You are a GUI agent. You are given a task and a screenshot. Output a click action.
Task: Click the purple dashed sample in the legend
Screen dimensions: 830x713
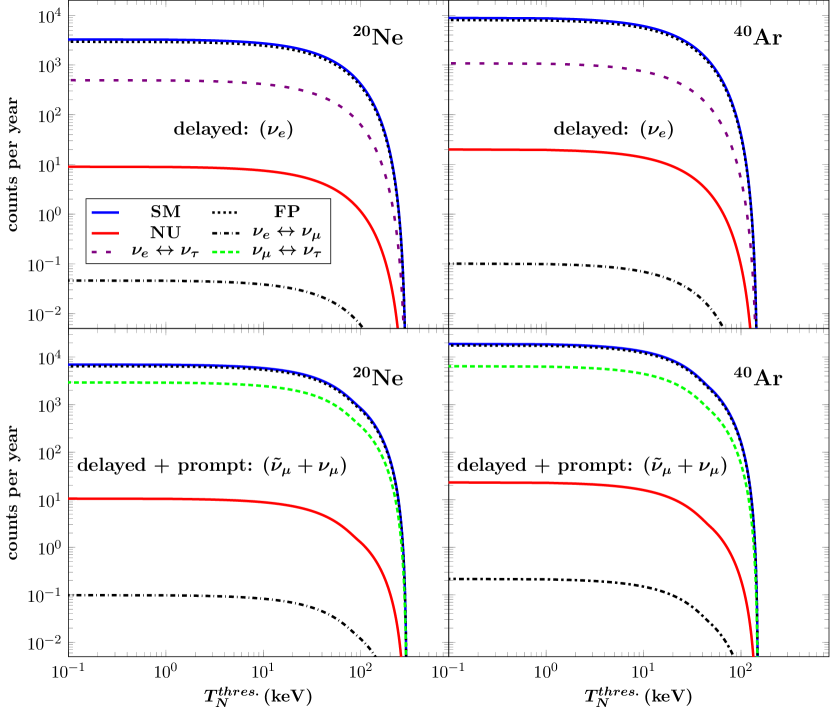(105, 252)
